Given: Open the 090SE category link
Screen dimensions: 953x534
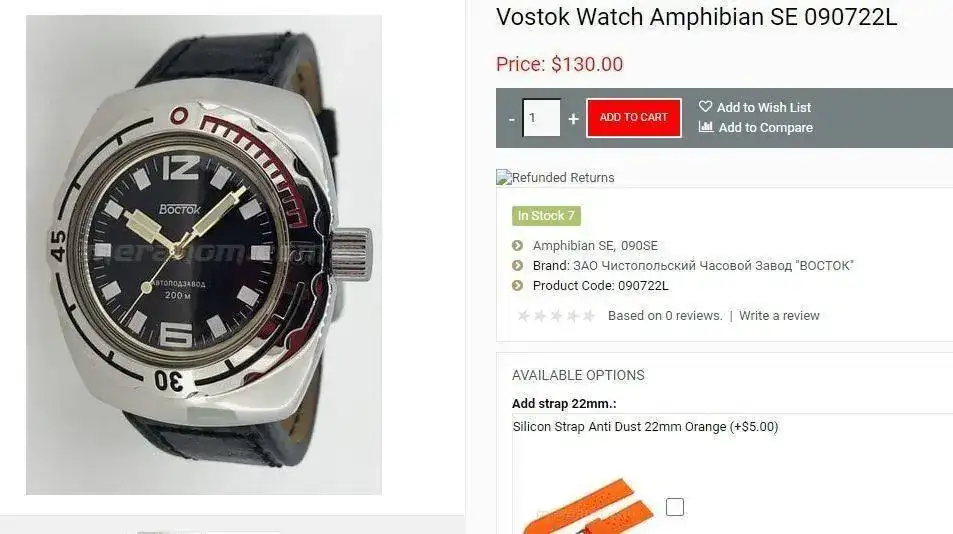Looking at the screenshot, I should (639, 245).
